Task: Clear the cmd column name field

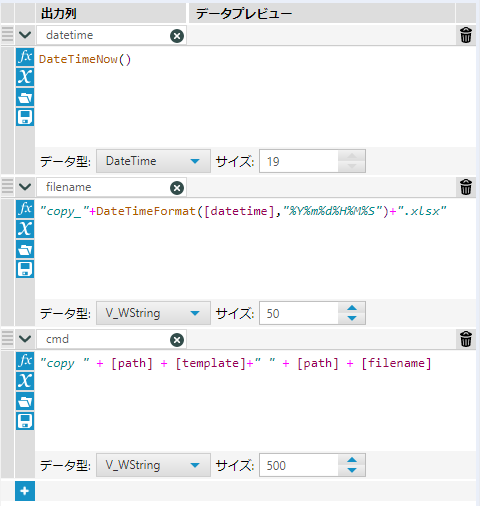Action: (177, 340)
